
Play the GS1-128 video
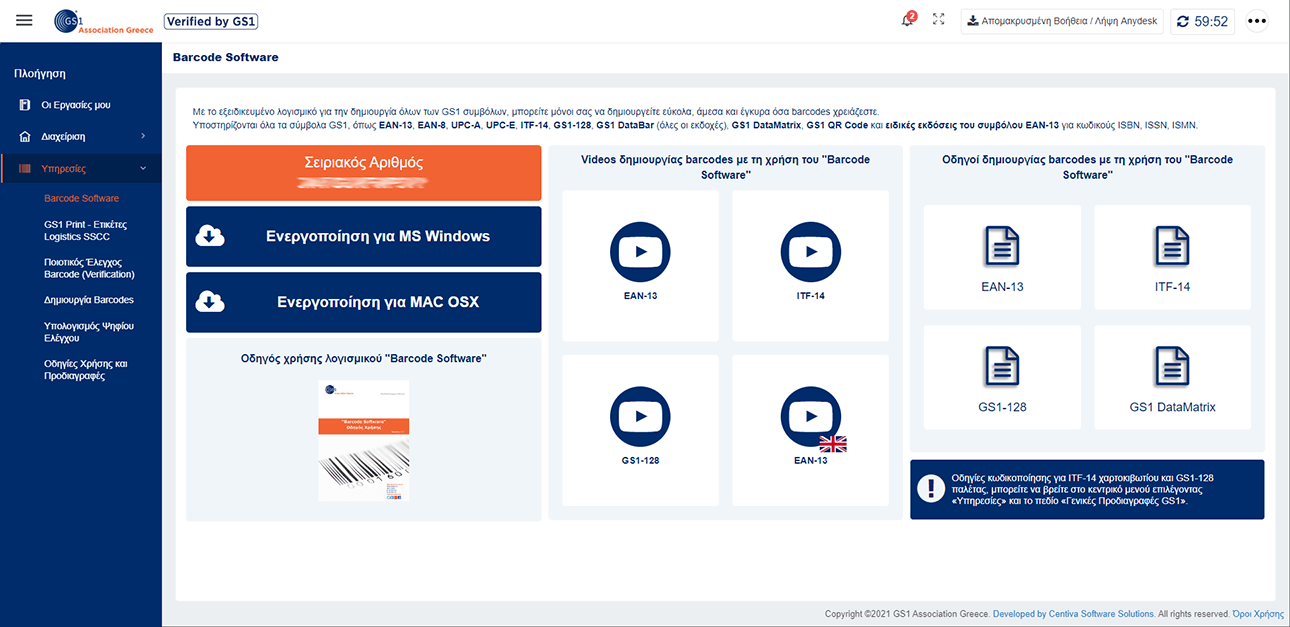[640, 417]
